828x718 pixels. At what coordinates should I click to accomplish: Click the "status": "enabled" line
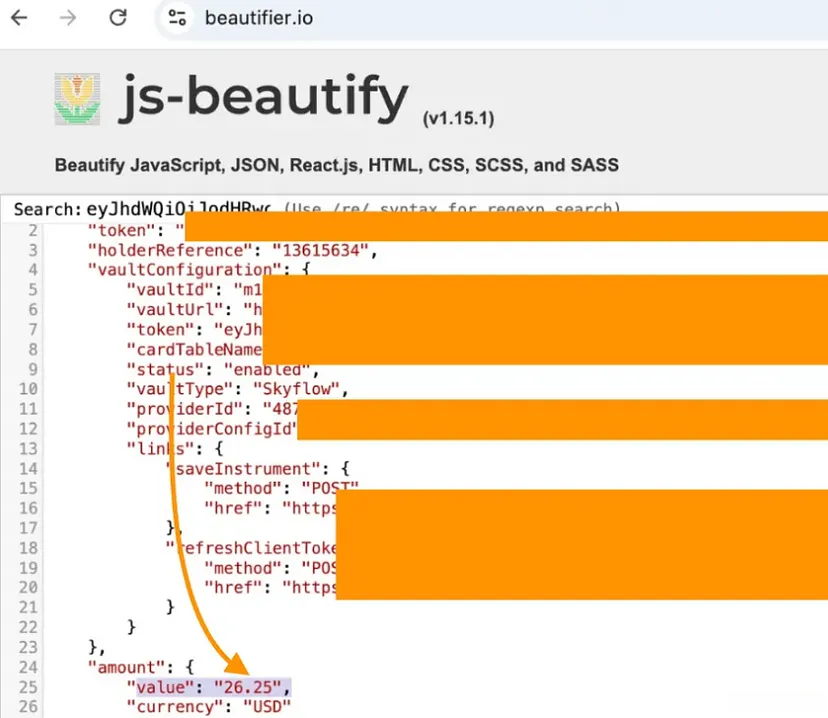click(223, 369)
